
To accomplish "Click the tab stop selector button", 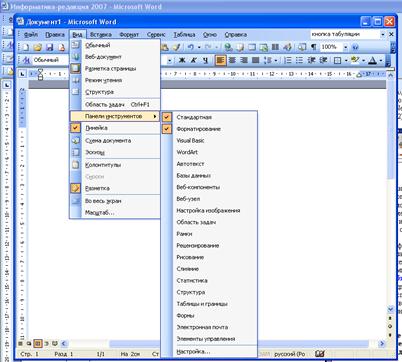I will [x=22, y=74].
